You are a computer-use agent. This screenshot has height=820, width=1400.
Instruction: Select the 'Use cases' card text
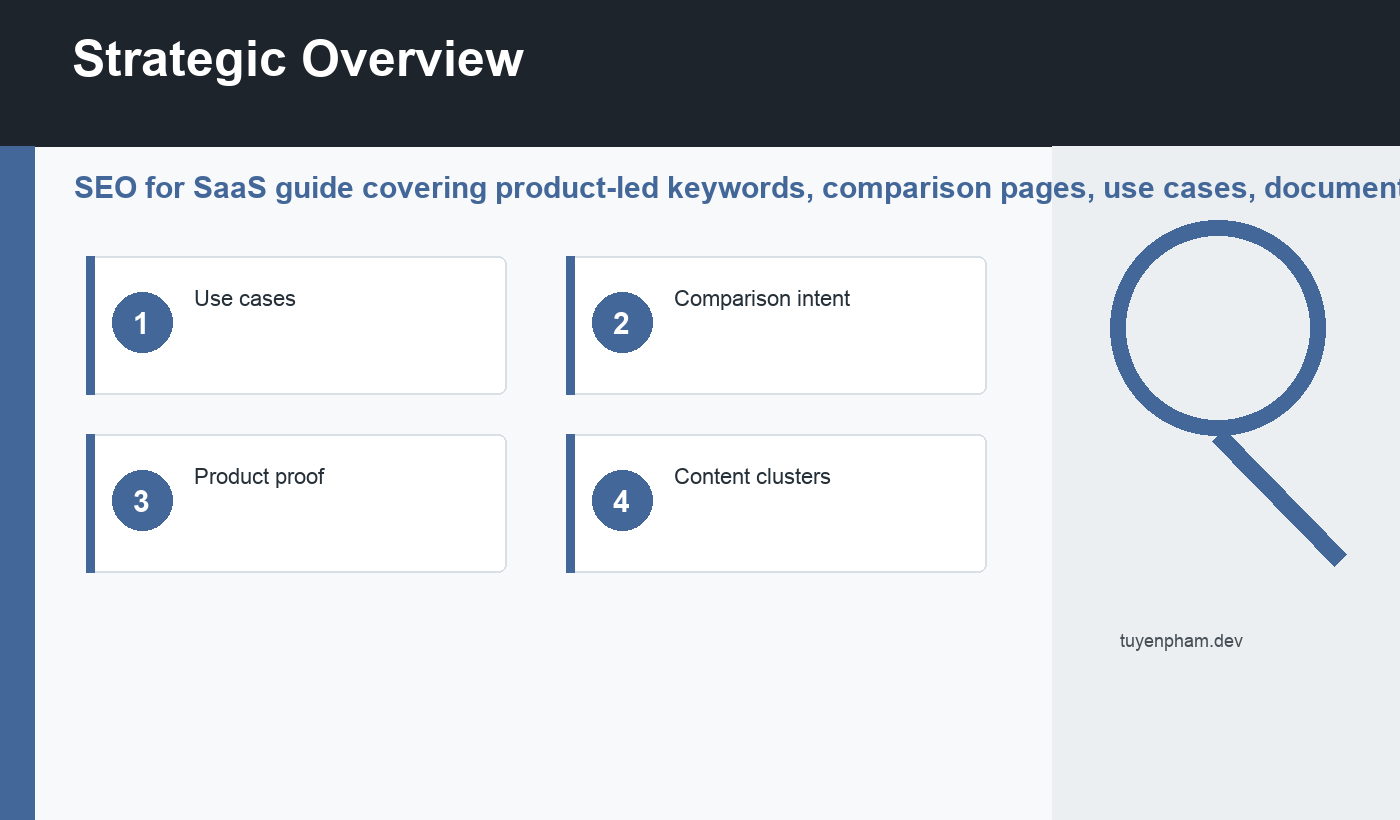pos(245,298)
